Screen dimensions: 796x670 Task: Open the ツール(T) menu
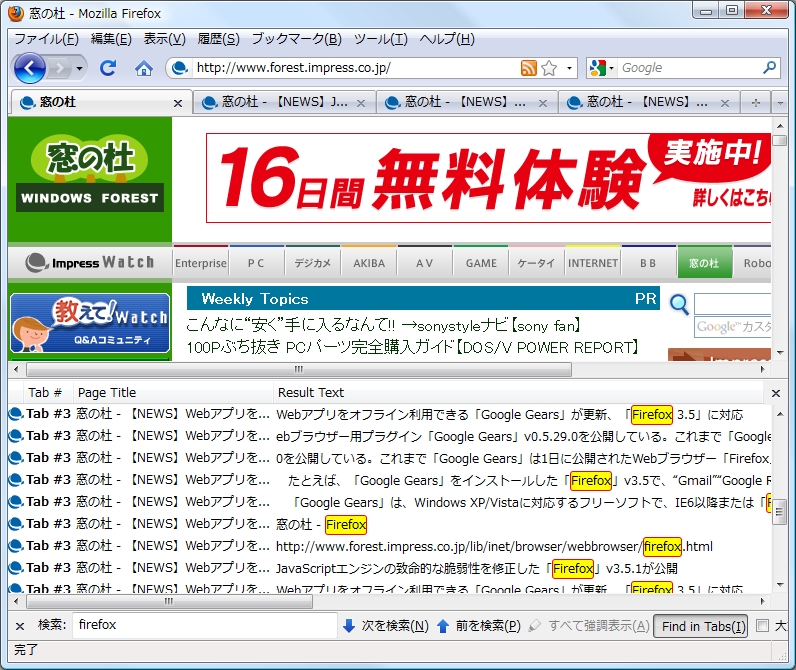pyautogui.click(x=381, y=39)
